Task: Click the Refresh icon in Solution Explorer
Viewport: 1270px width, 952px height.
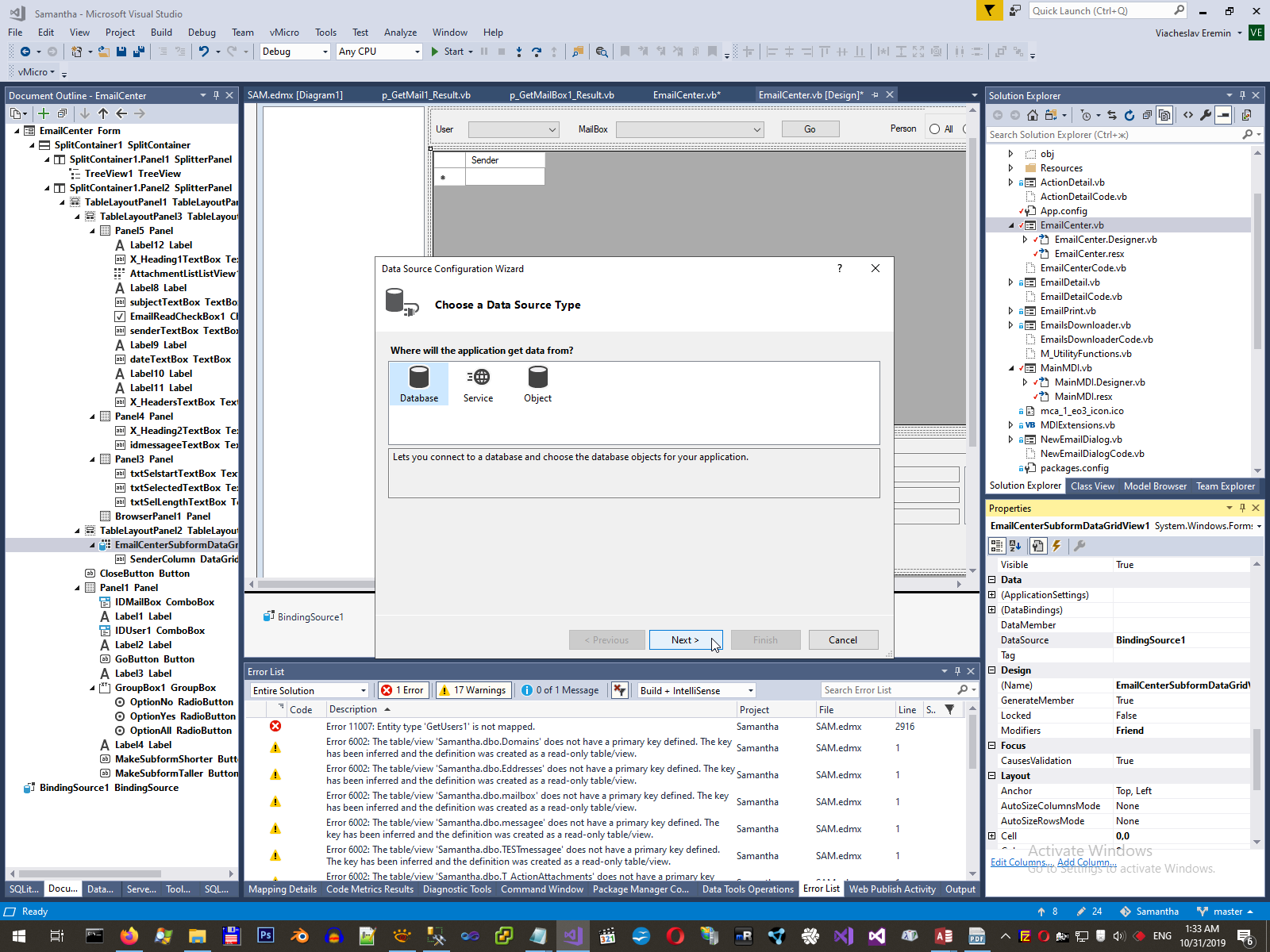Action: pos(1130,115)
